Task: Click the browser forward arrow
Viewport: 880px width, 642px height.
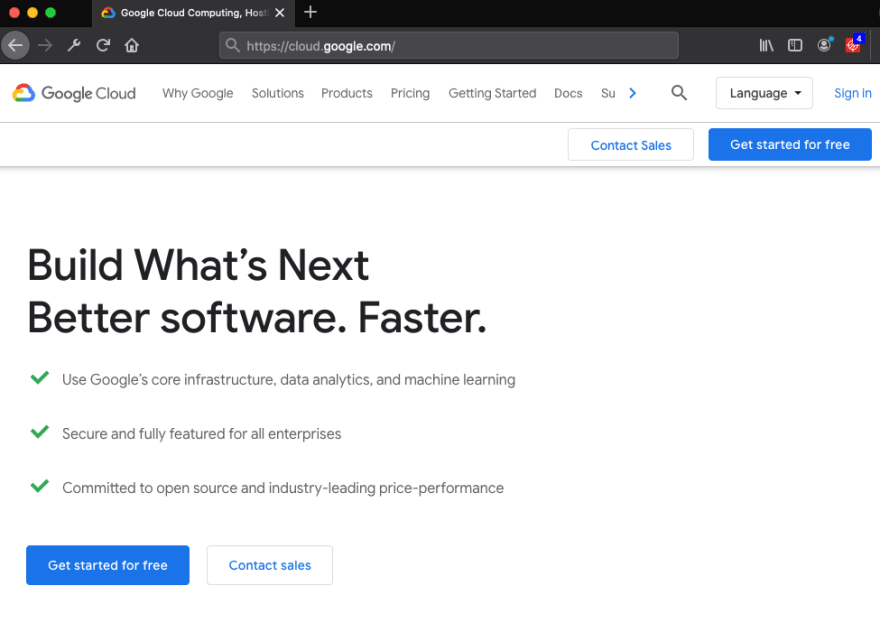Action: pos(45,45)
